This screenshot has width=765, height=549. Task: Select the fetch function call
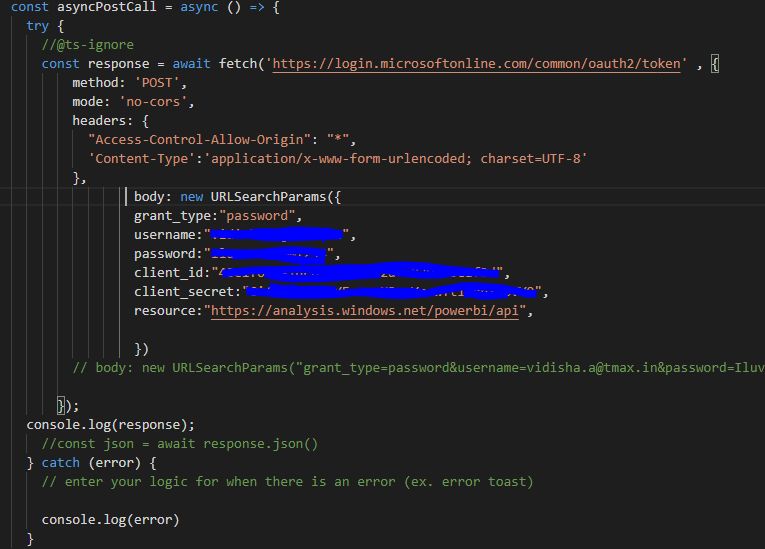238,64
